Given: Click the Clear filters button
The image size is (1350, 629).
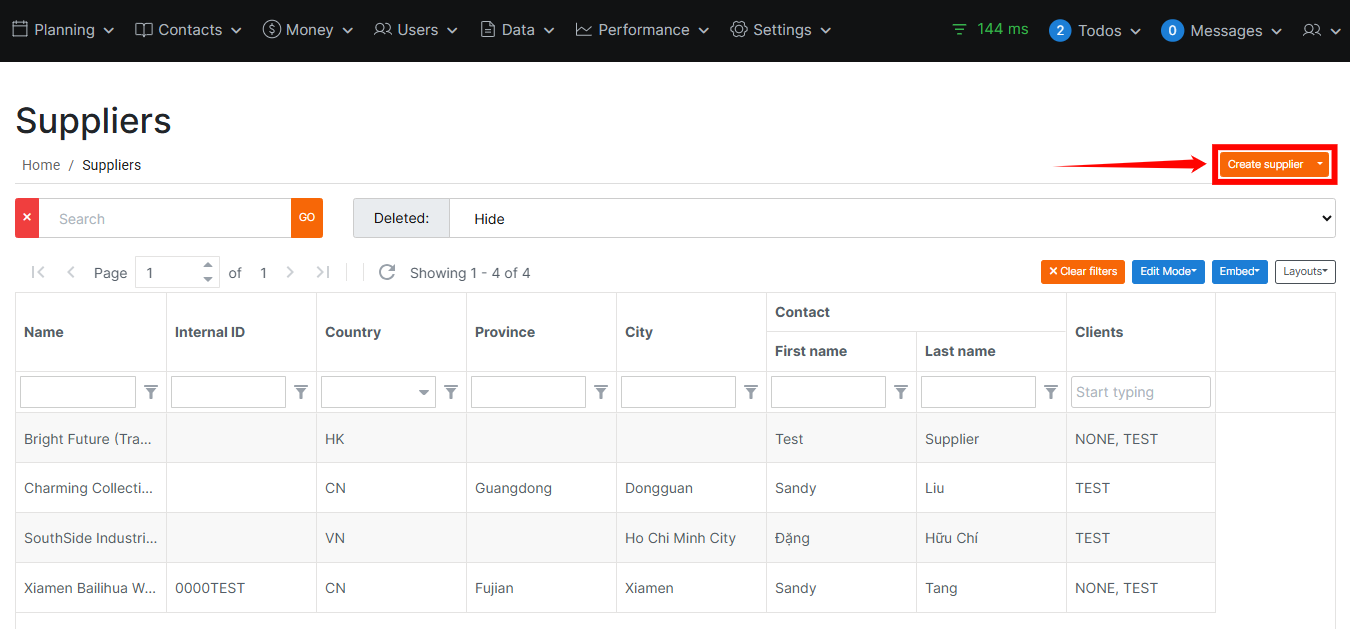Looking at the screenshot, I should (1083, 272).
